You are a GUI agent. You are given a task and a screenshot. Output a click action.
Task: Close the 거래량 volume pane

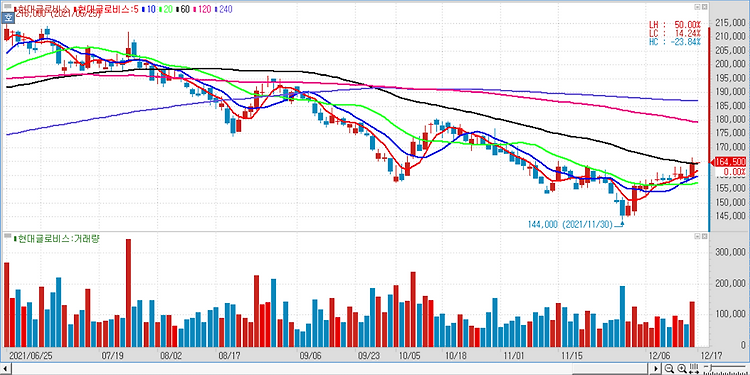tap(704, 236)
